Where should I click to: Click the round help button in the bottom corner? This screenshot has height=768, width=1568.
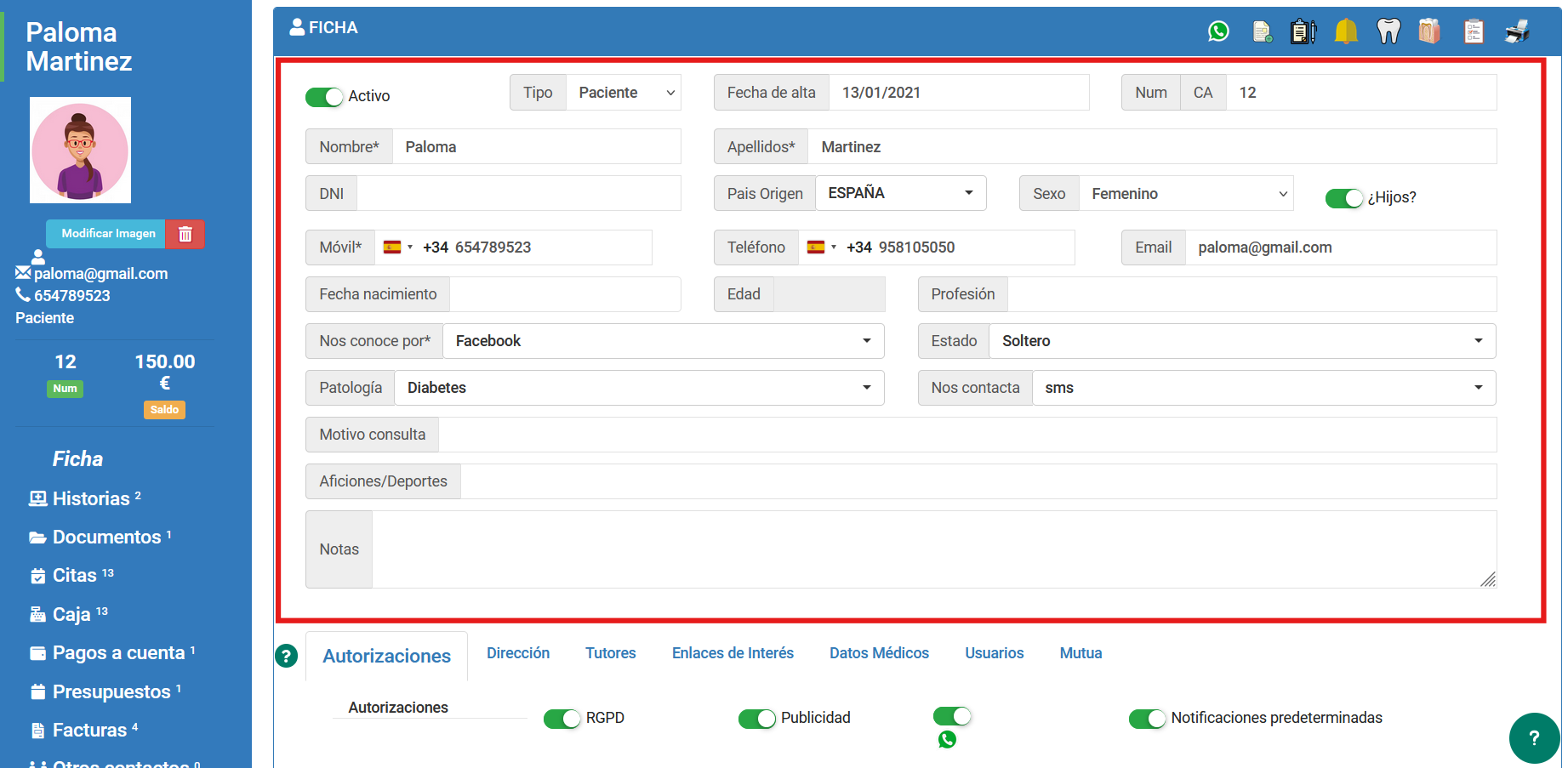(x=1533, y=737)
